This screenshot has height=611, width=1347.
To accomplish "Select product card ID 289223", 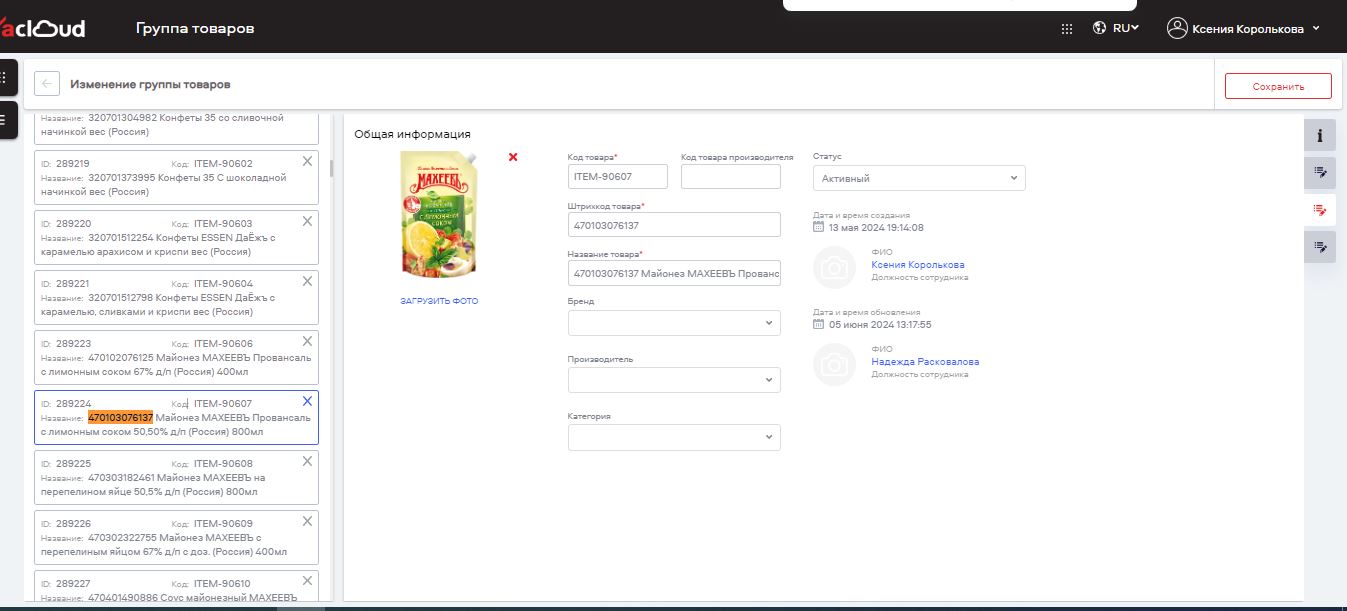I will coord(176,357).
